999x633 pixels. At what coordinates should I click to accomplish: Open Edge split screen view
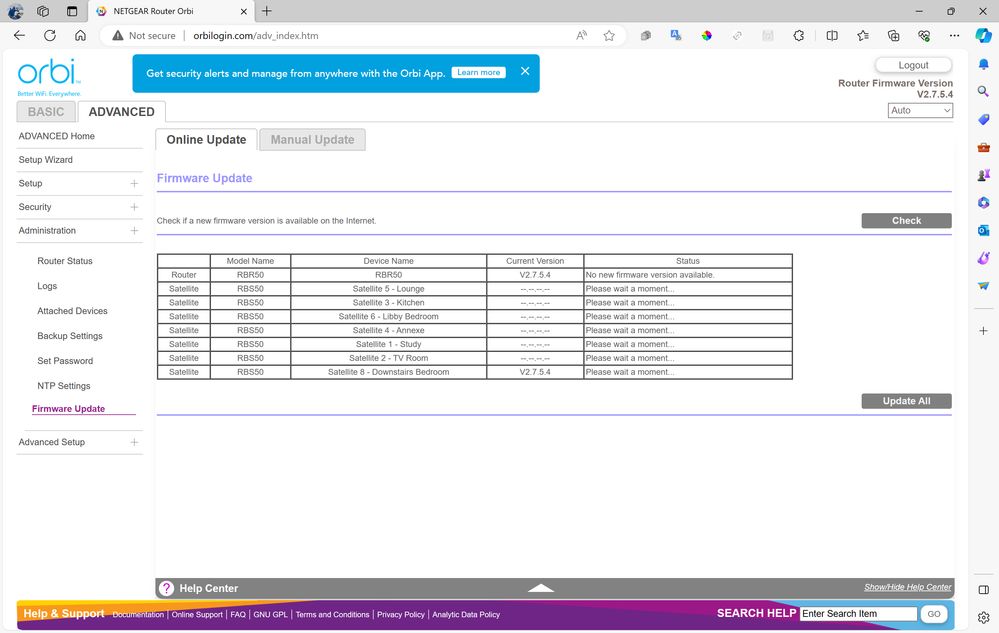pos(832,35)
